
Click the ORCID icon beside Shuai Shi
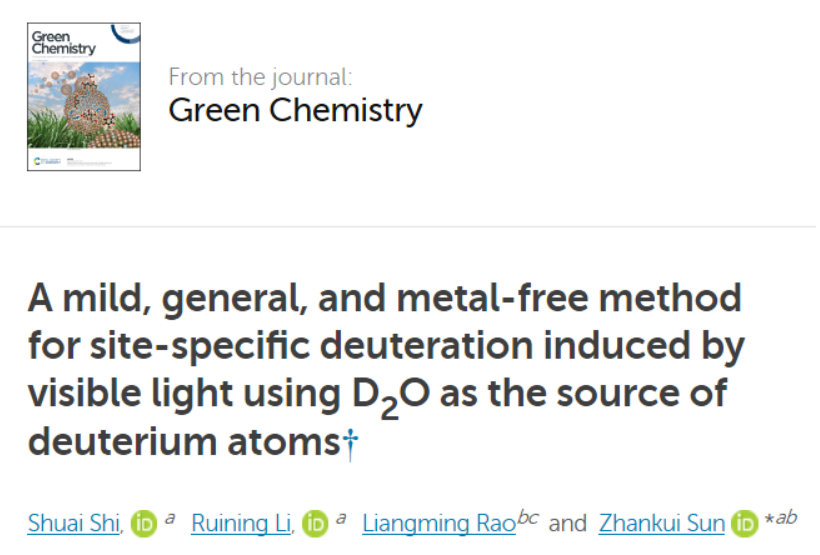[x=144, y=524]
